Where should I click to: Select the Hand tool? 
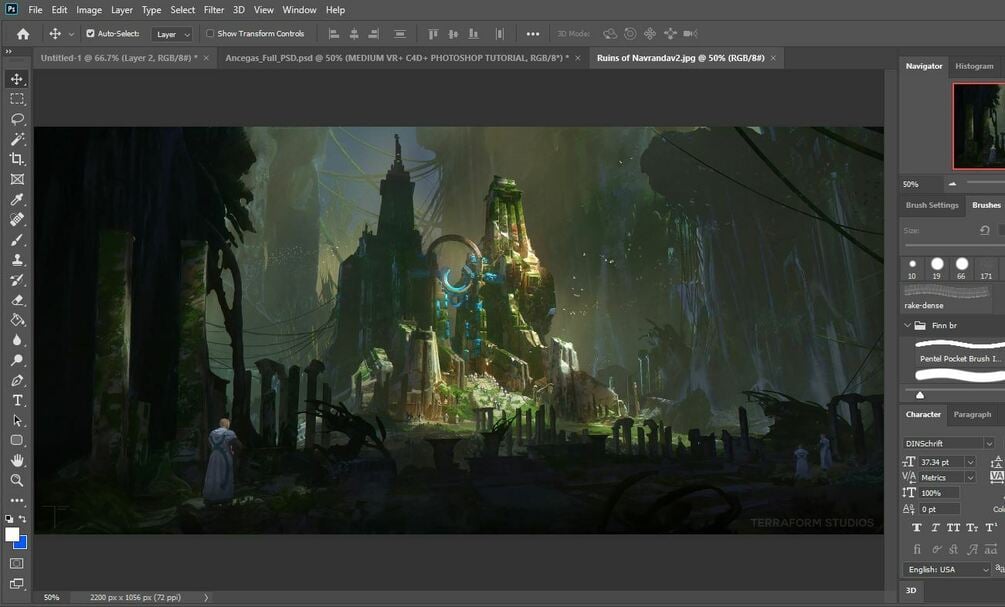click(17, 460)
